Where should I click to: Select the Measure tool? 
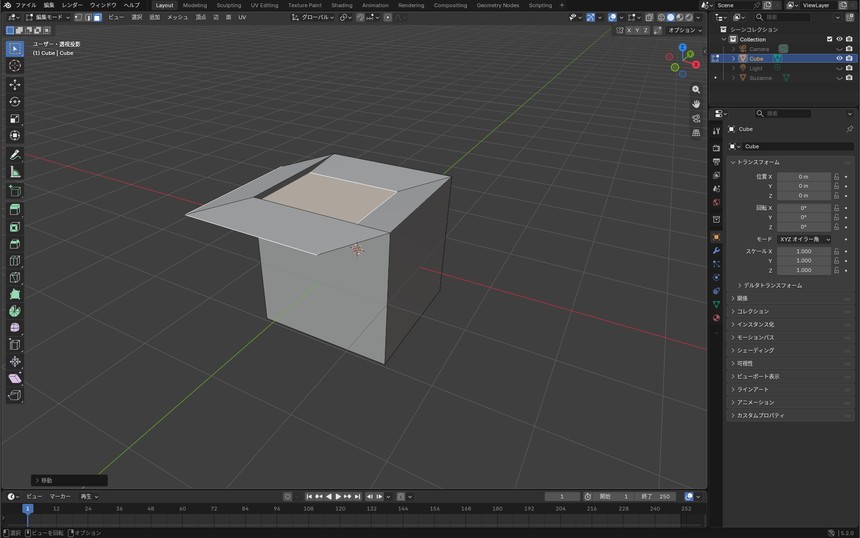tap(15, 172)
